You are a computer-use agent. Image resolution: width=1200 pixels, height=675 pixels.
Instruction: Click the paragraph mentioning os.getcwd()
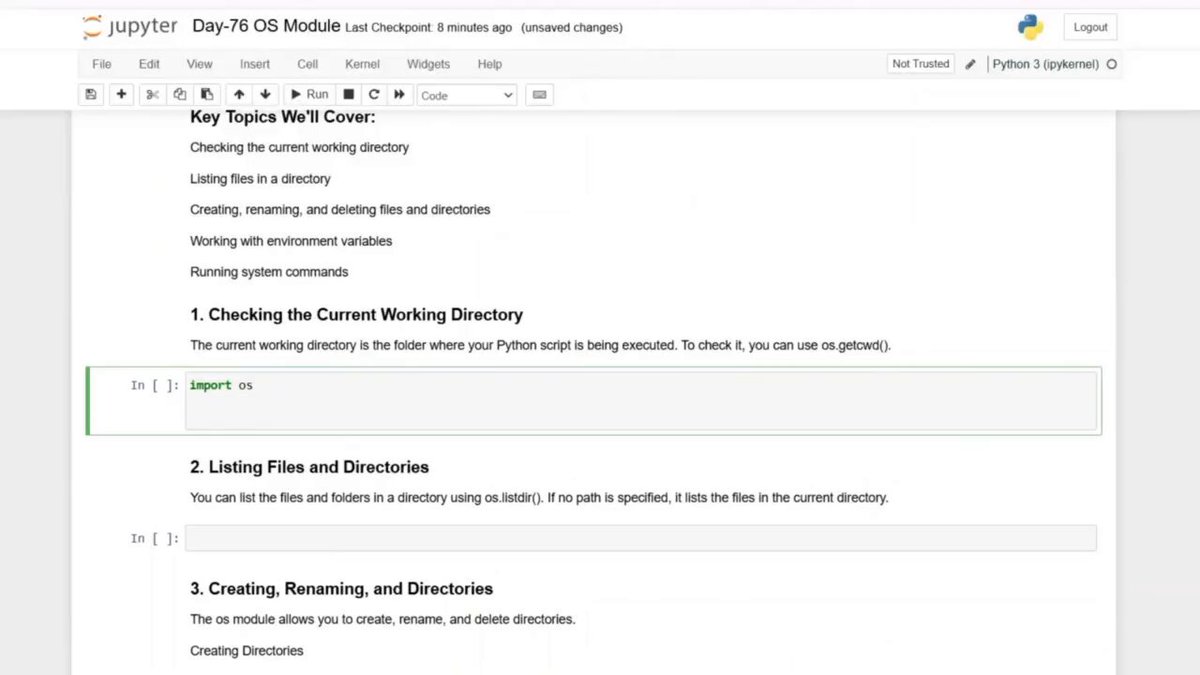[x=540, y=346]
